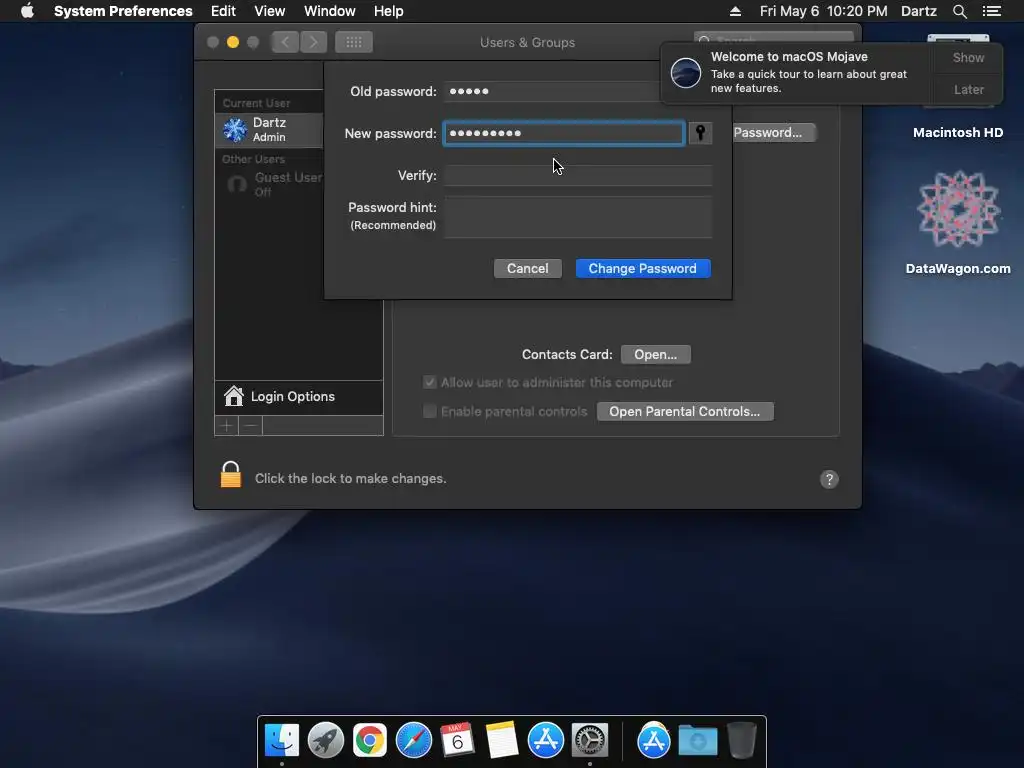The width and height of the screenshot is (1024, 768).
Task: Click the date and time in the menu bar
Action: tap(824, 11)
